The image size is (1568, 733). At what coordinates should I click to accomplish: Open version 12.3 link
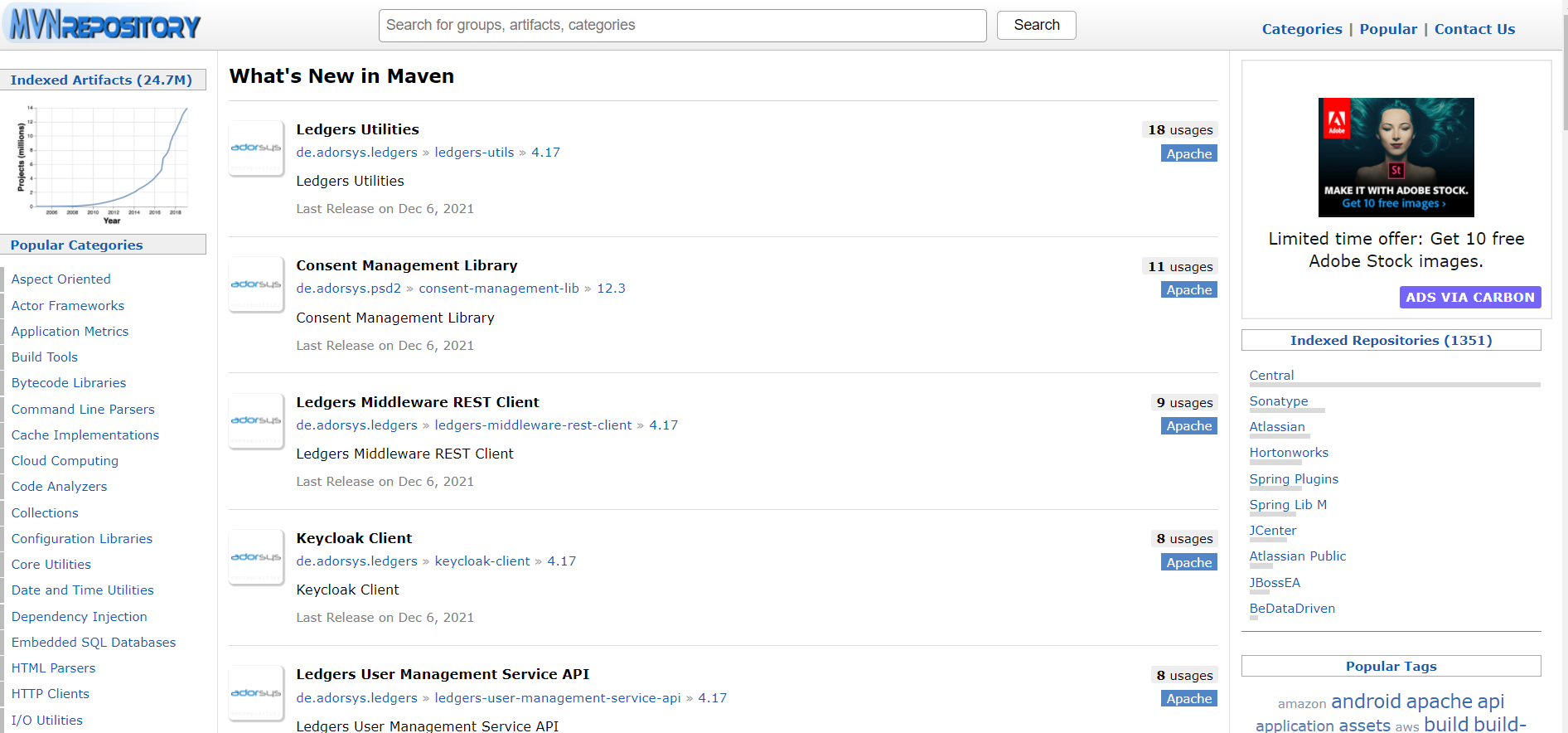click(x=611, y=289)
